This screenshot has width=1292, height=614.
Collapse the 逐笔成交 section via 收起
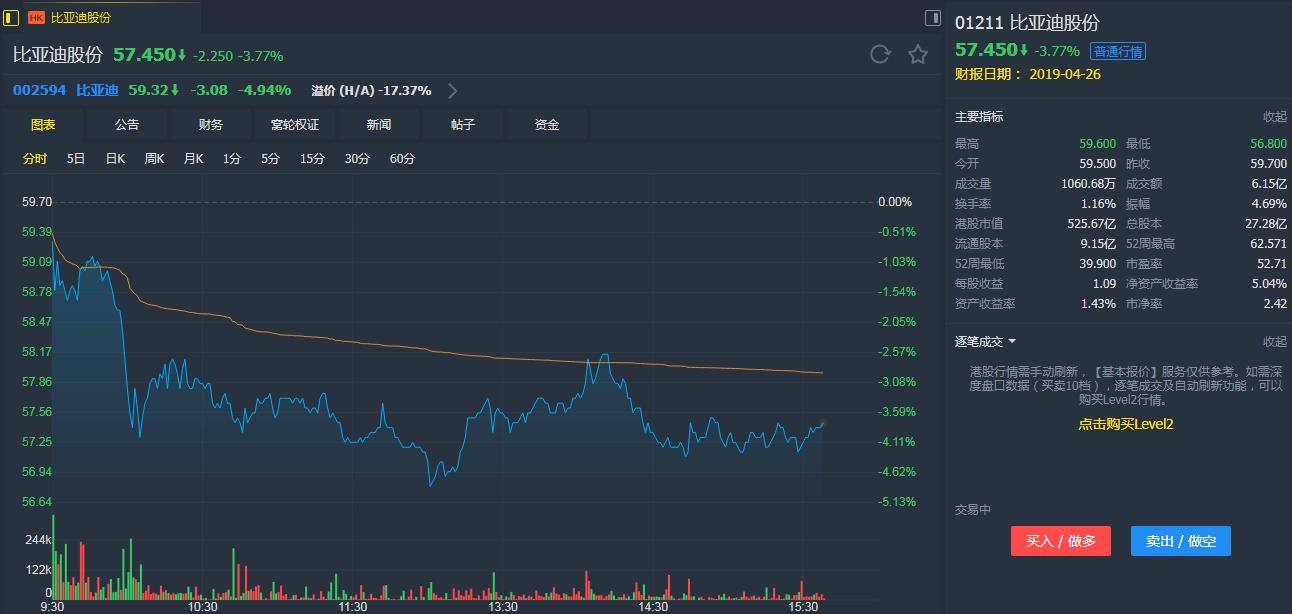[1274, 342]
